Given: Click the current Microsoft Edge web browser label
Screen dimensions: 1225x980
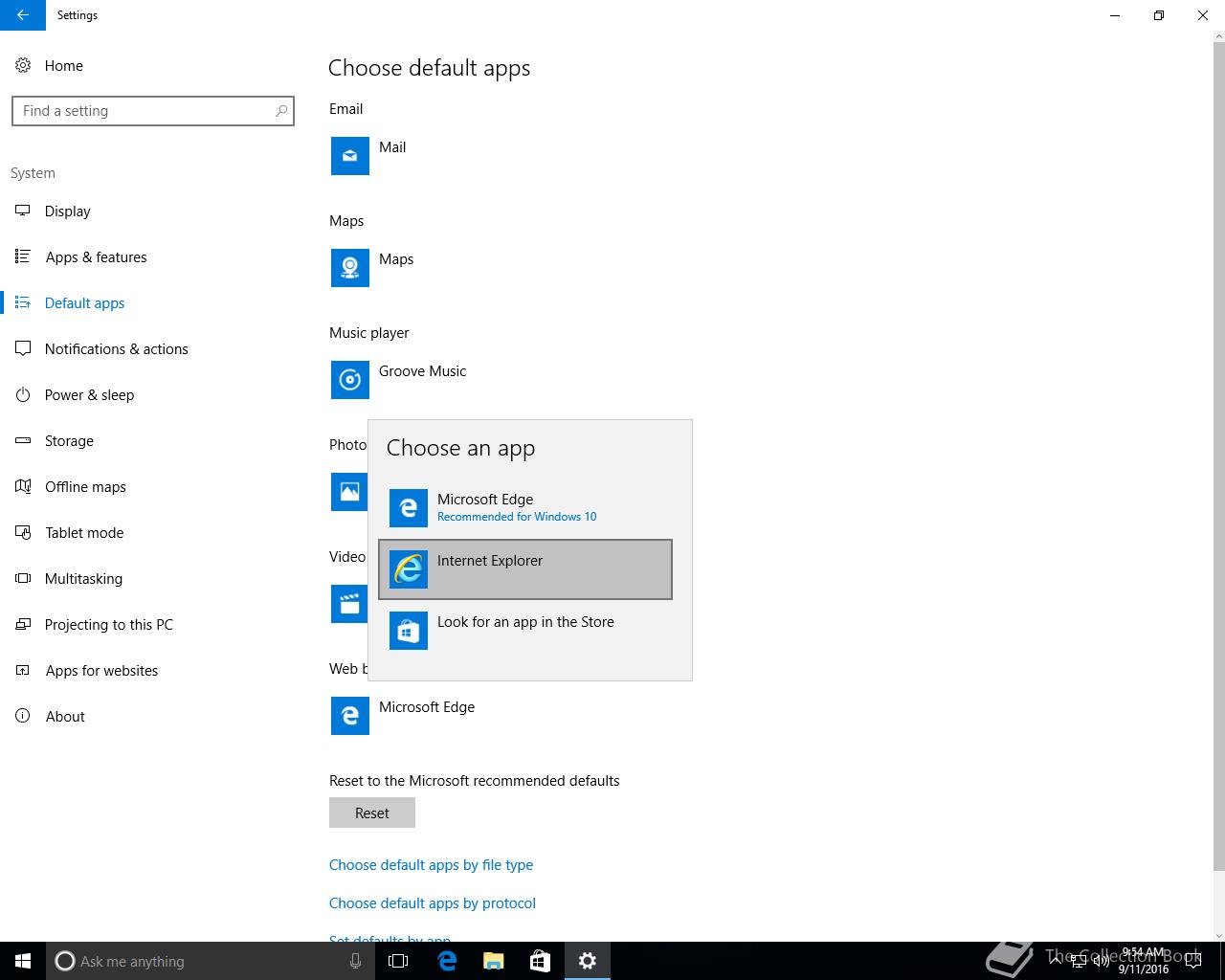Looking at the screenshot, I should coord(427,707).
